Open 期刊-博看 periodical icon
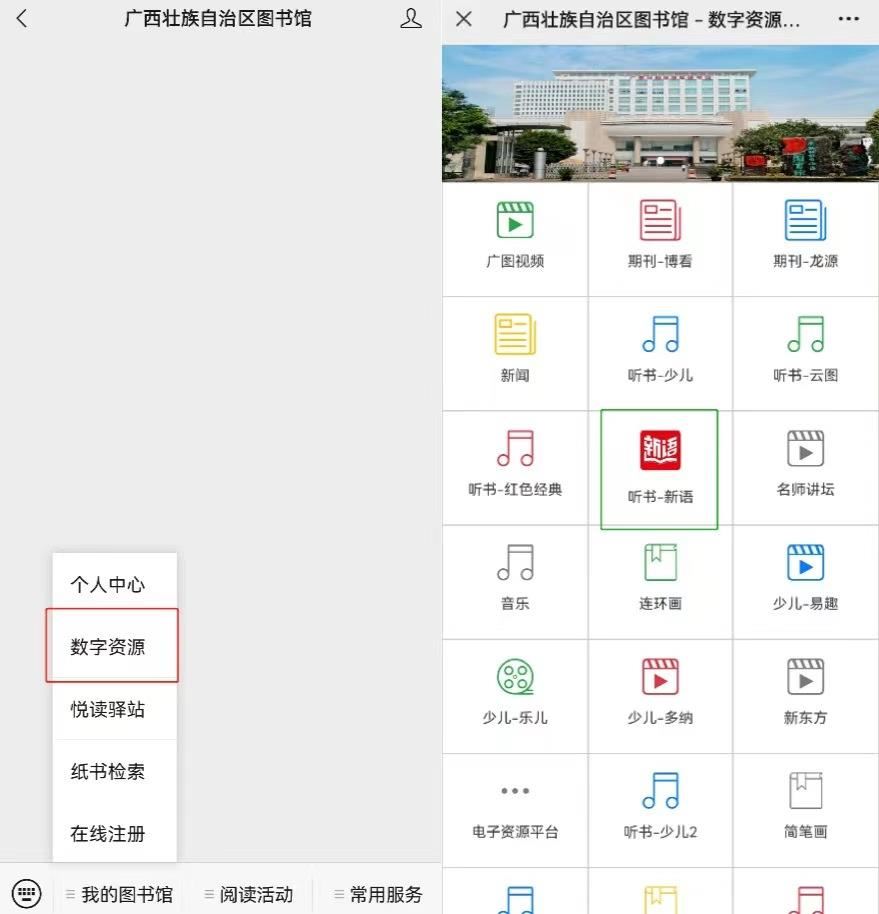The width and height of the screenshot is (879, 914). (x=660, y=220)
